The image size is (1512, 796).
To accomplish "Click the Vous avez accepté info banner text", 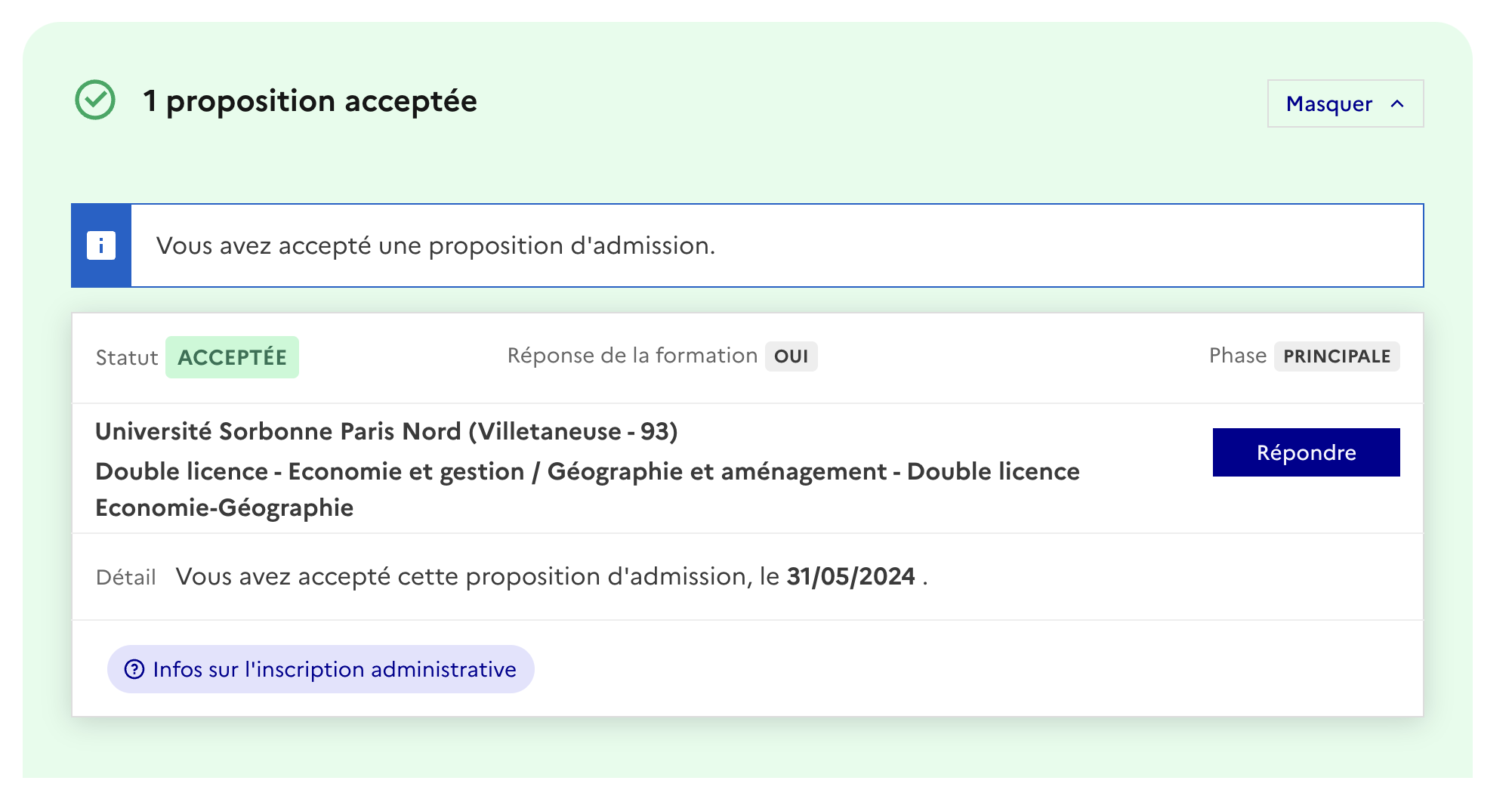I will (x=436, y=245).
